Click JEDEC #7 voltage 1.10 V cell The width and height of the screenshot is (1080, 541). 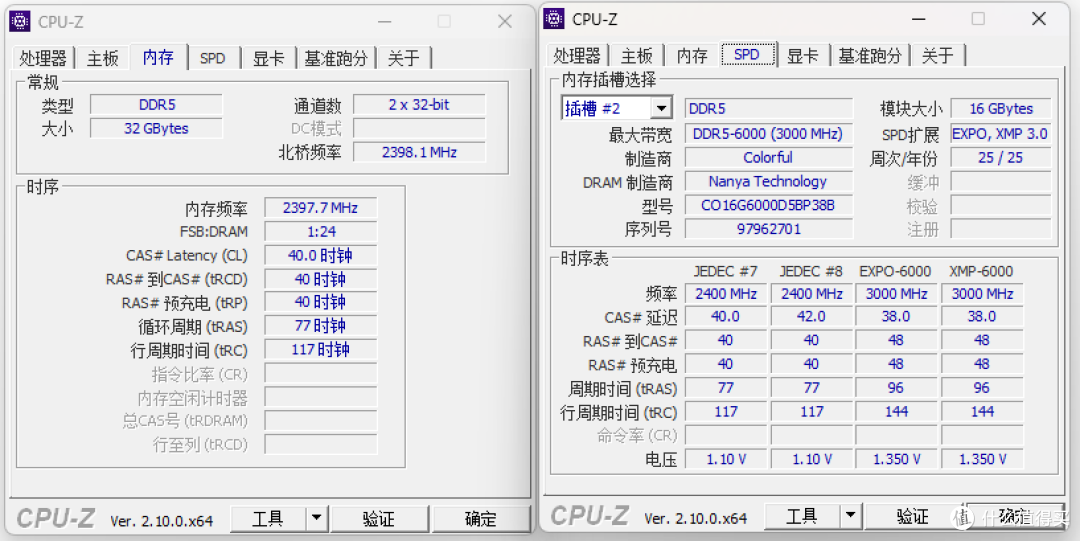[x=725, y=459]
